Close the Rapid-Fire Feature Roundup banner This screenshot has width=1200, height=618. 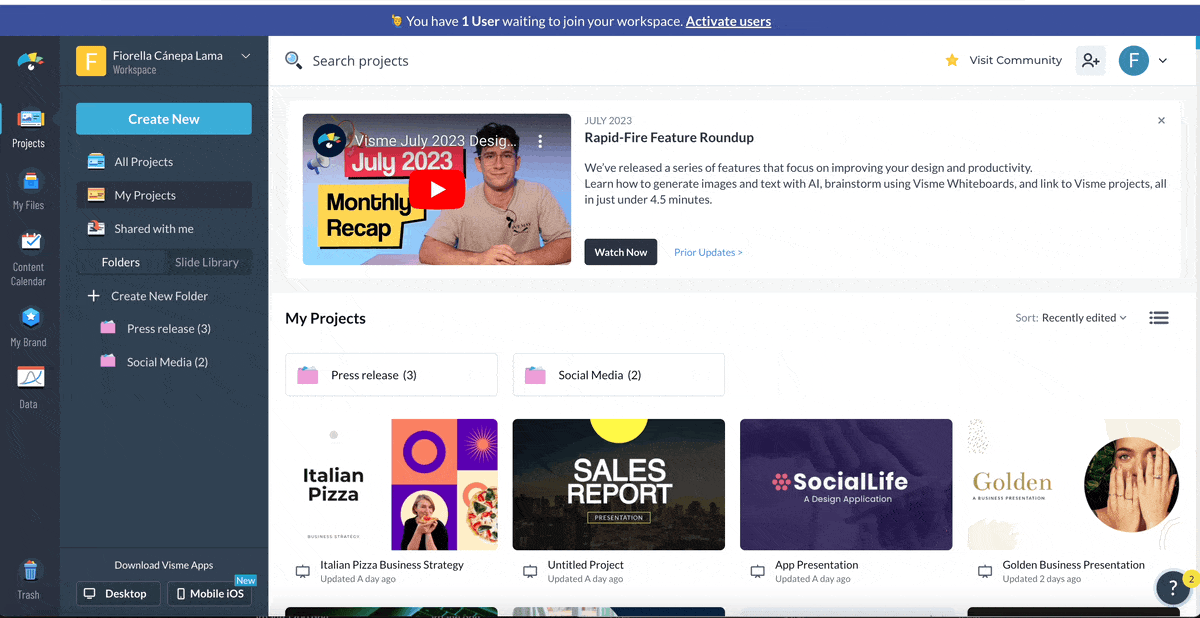tap(1161, 120)
